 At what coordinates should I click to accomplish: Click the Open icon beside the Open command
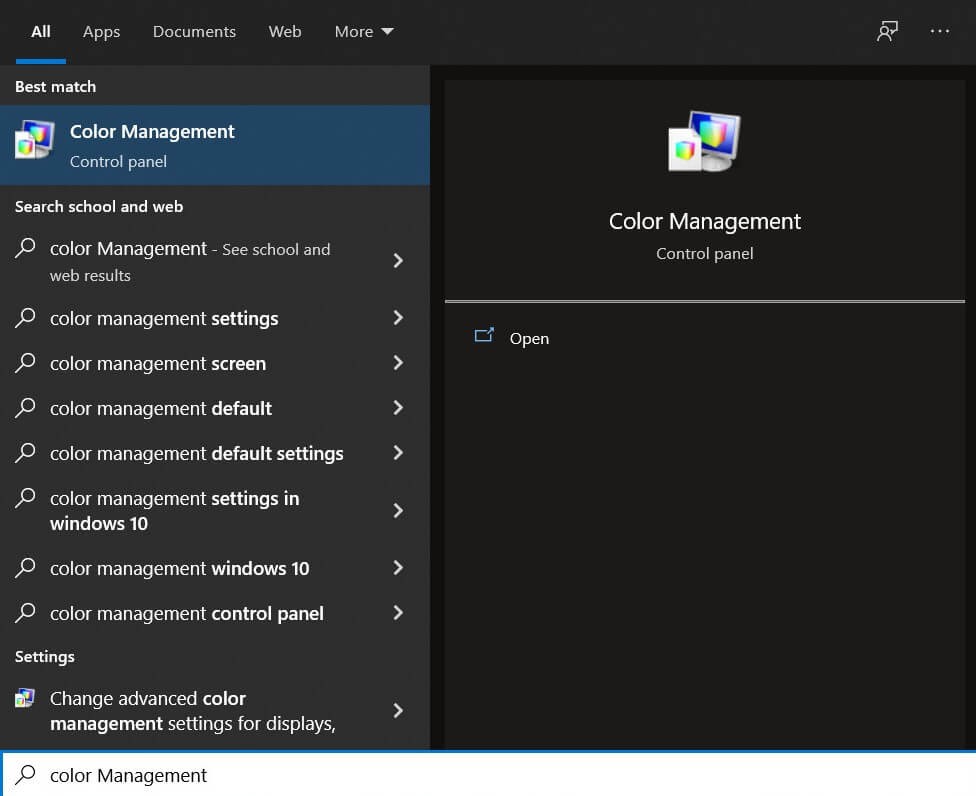[x=485, y=337]
